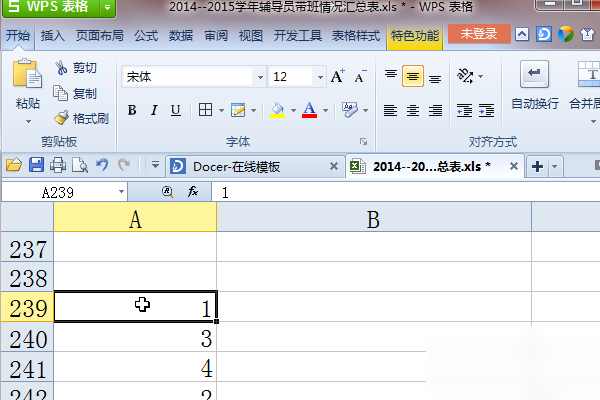Open the font color dropdown arrow

click(x=325, y=111)
